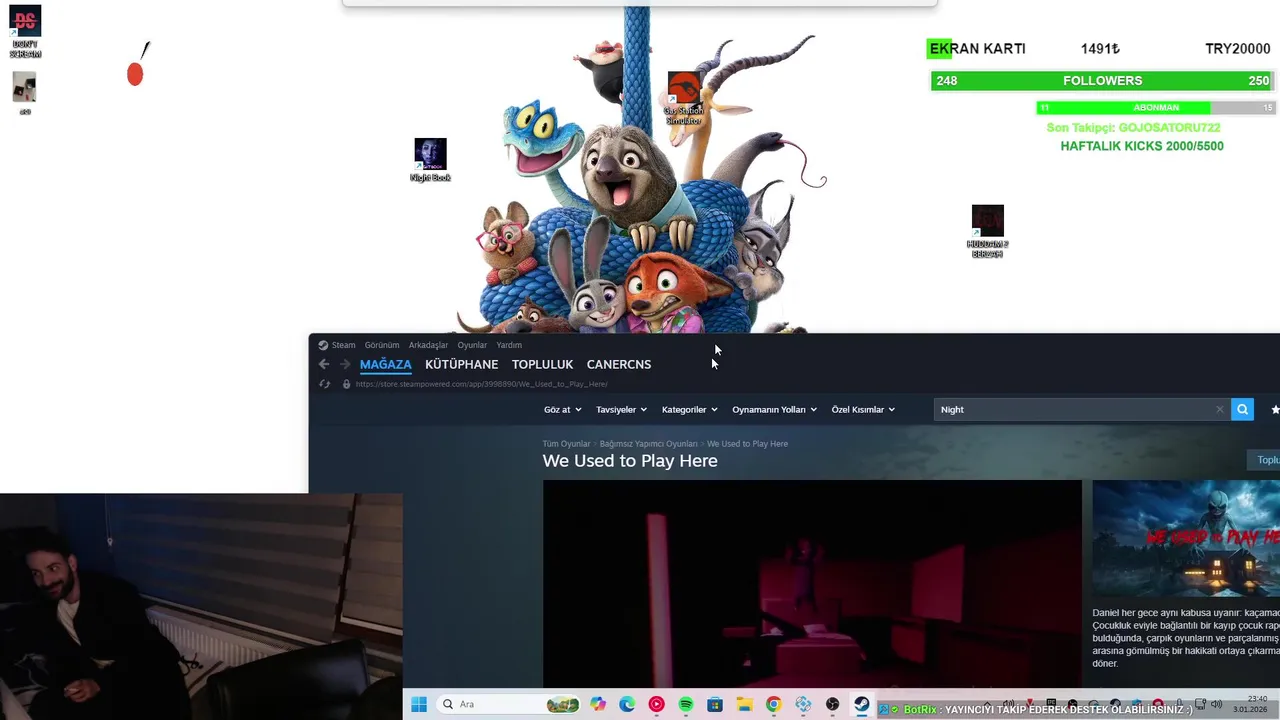The image size is (1280, 720).
Task: Click the blue magnifier search button
Action: [x=1242, y=409]
